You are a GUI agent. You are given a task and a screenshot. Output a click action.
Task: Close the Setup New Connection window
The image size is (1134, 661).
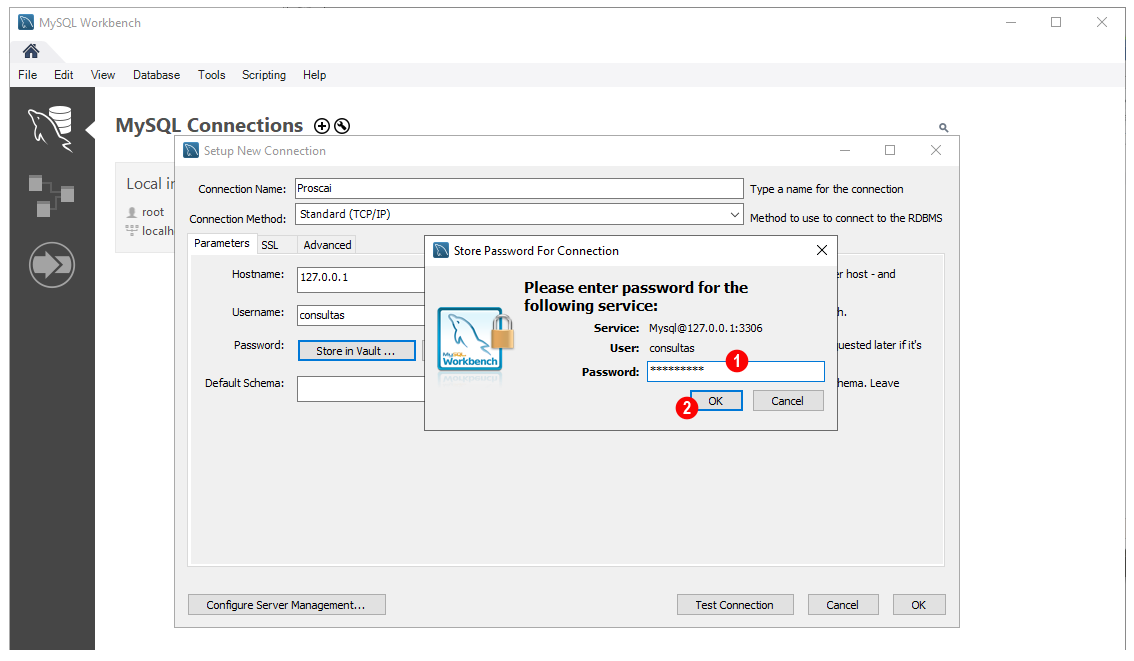[936, 150]
